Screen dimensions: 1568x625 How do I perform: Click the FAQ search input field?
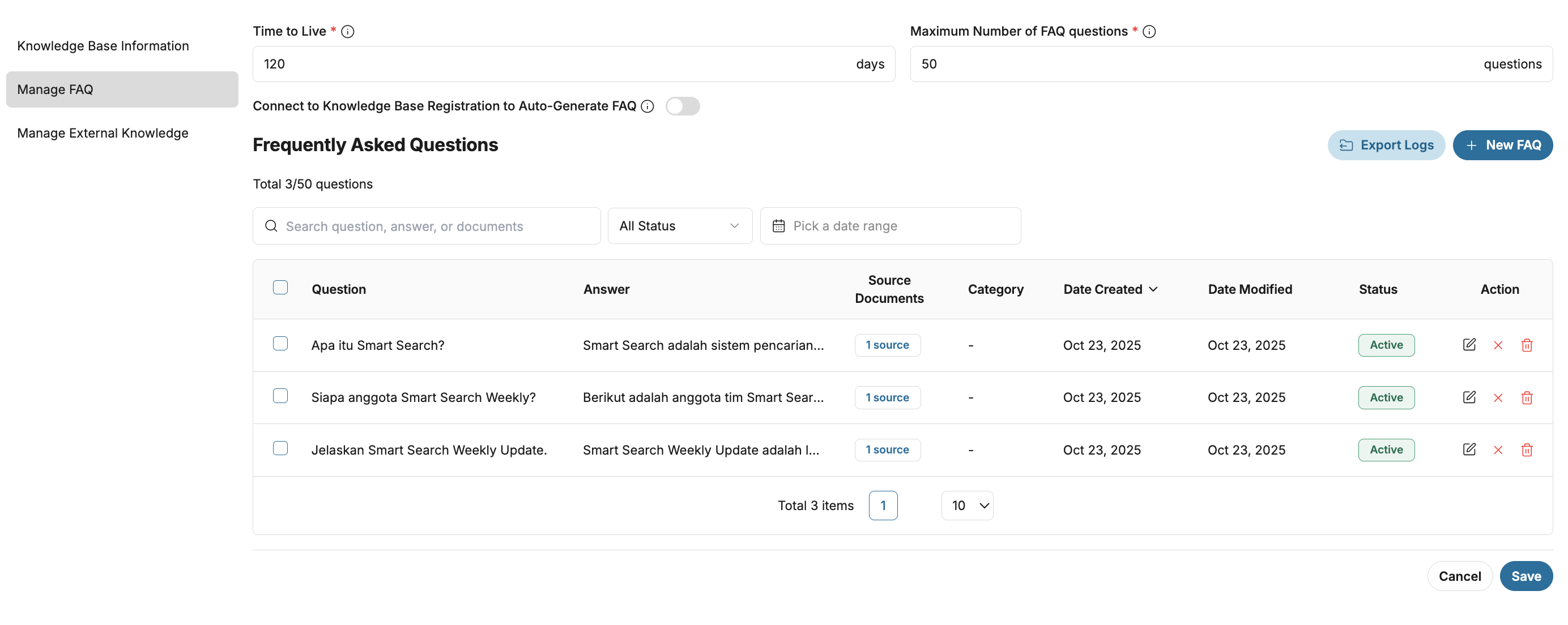coord(426,226)
